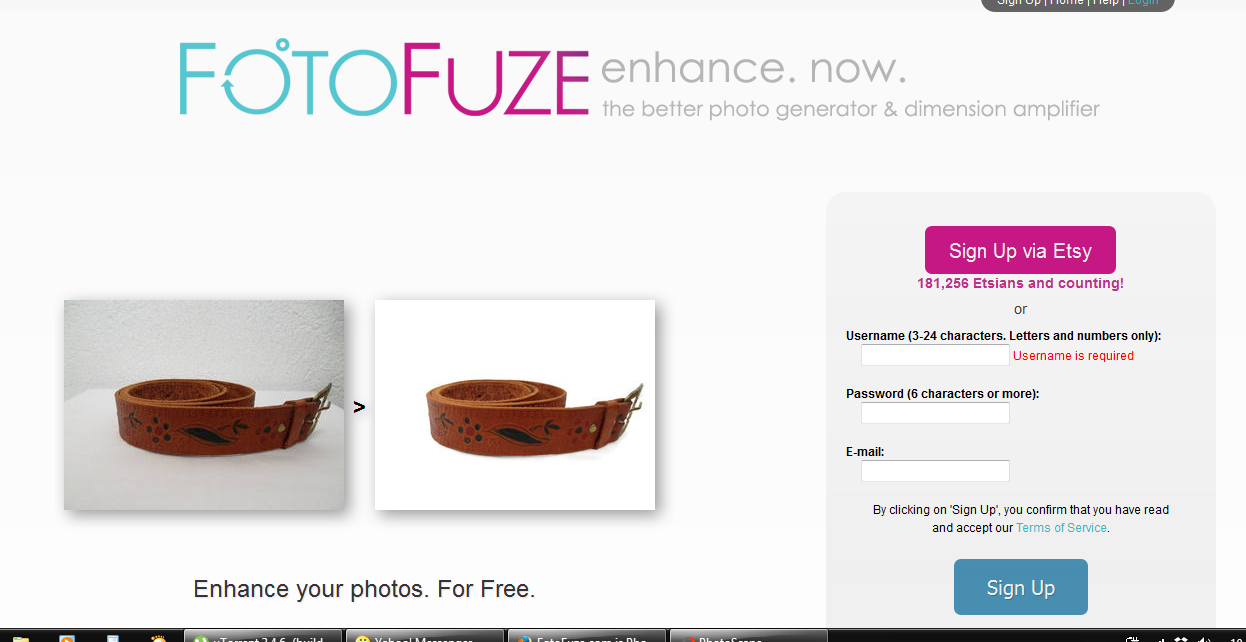Focus the Username input field
Screen dimensions: 1246x642
pyautogui.click(x=935, y=355)
